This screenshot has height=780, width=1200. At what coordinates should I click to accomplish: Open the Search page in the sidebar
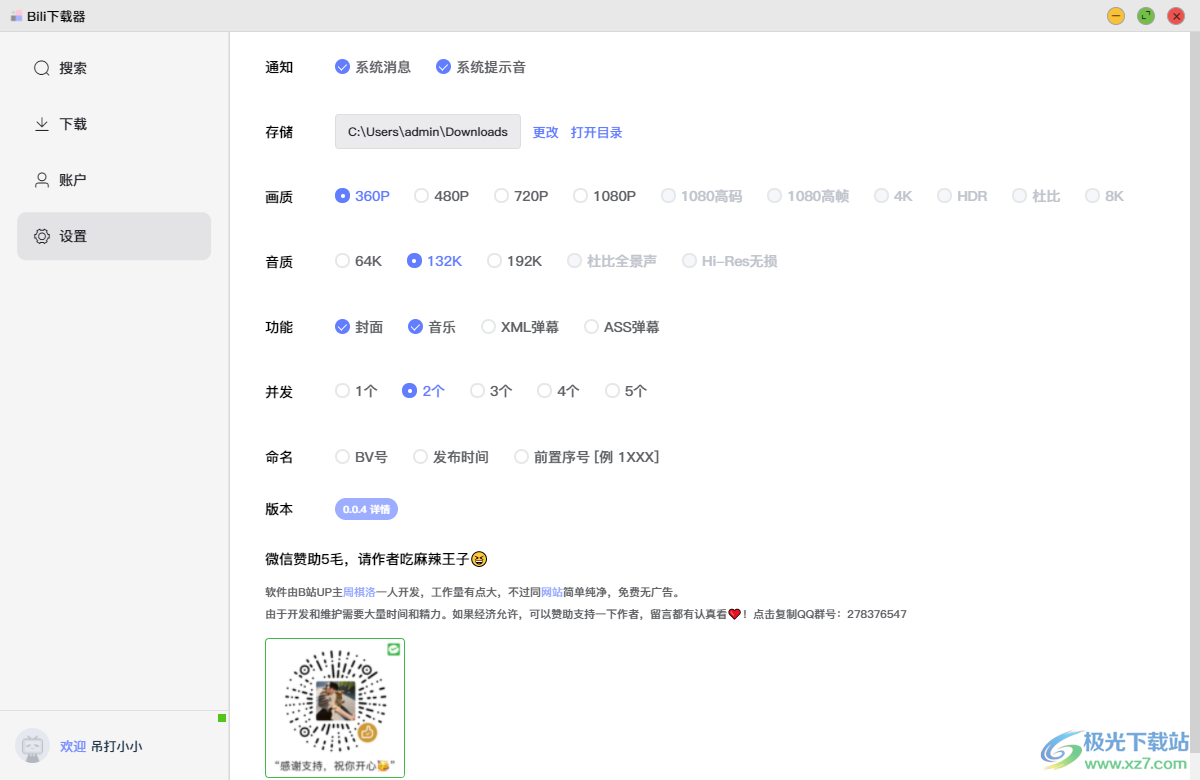point(114,68)
